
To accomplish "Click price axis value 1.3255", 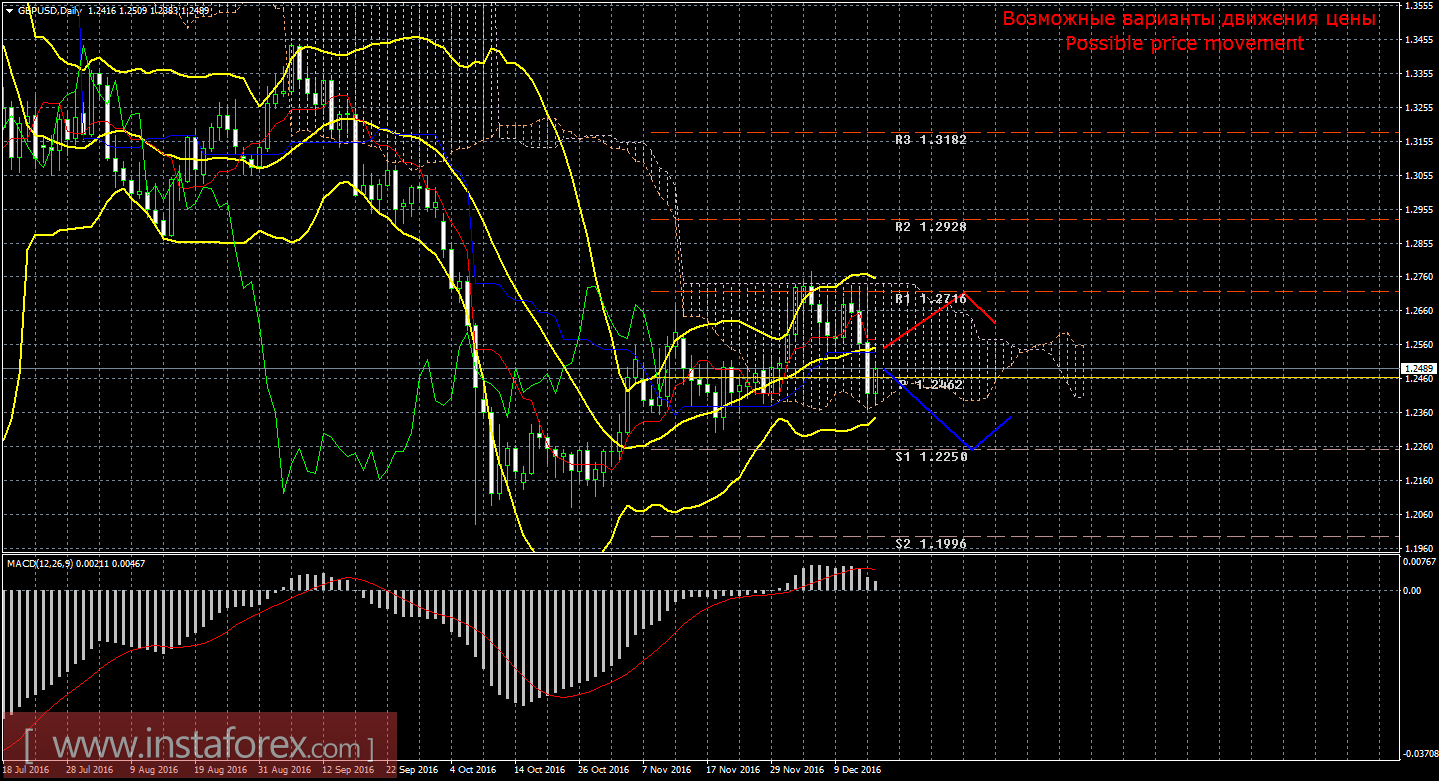I will click(1418, 108).
